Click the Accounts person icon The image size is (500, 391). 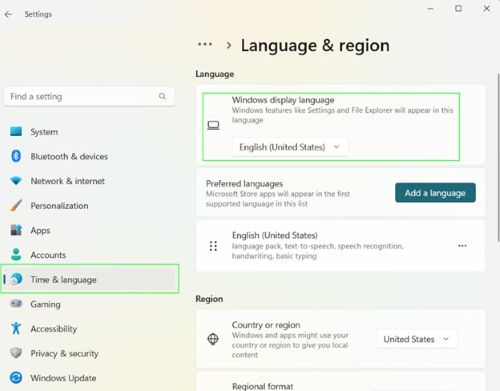16,254
